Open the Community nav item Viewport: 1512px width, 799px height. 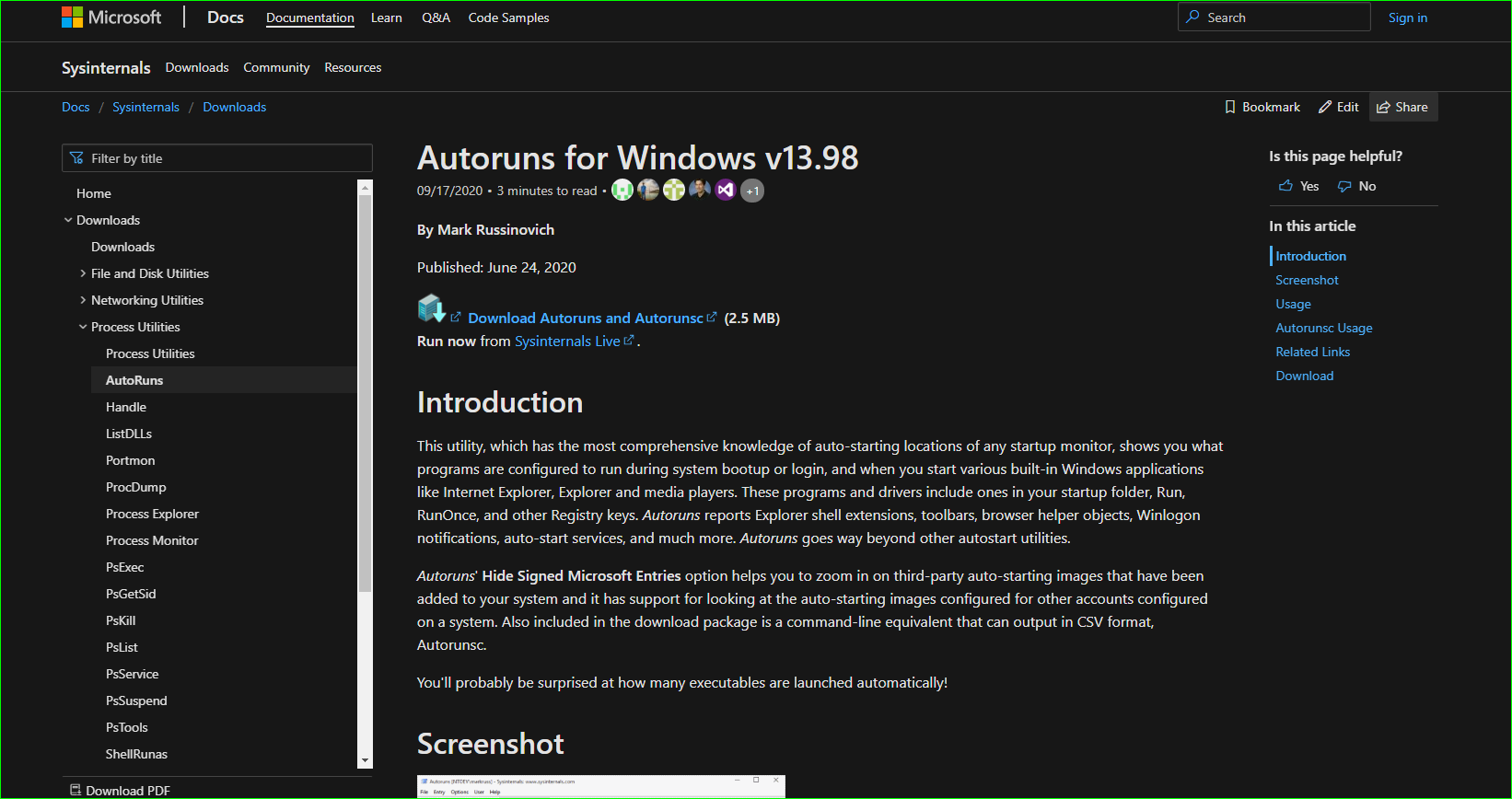pyautogui.click(x=276, y=67)
